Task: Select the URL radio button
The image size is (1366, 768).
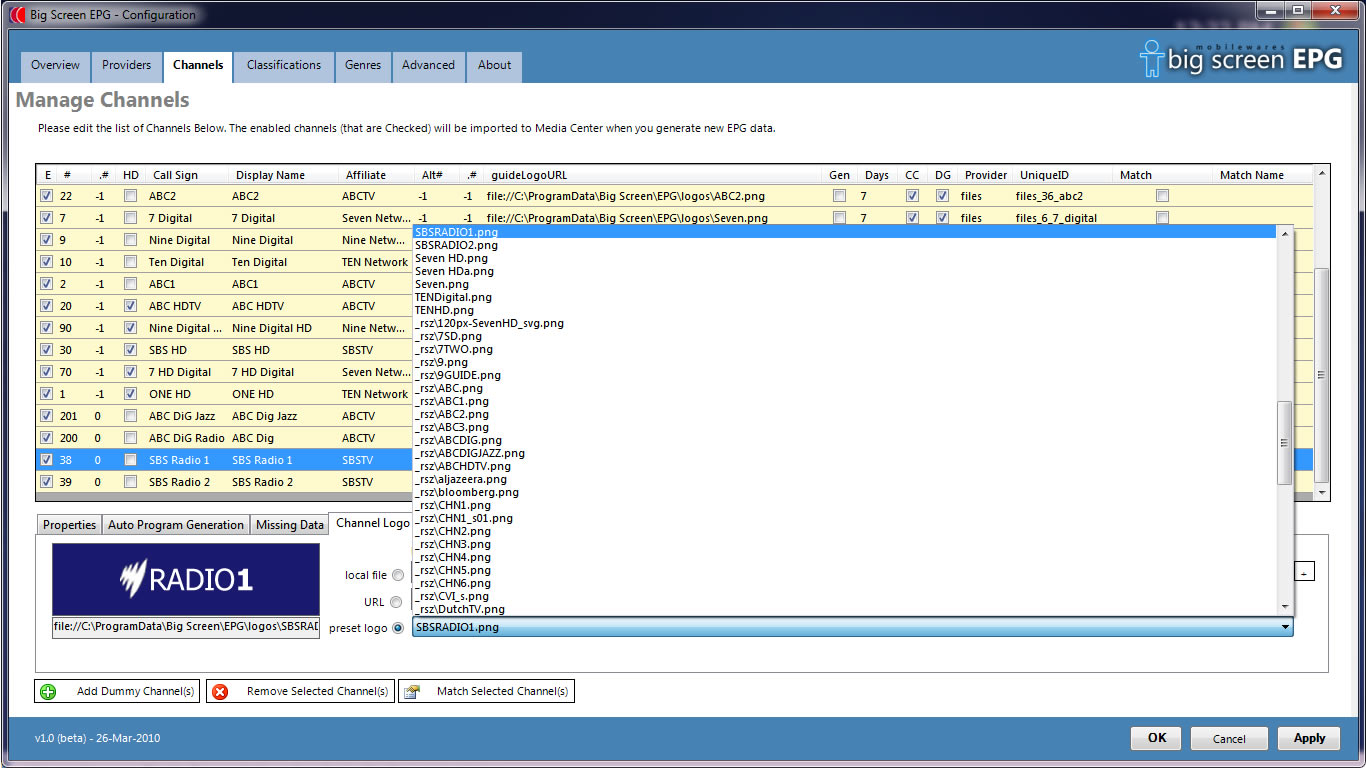Action: [x=398, y=602]
